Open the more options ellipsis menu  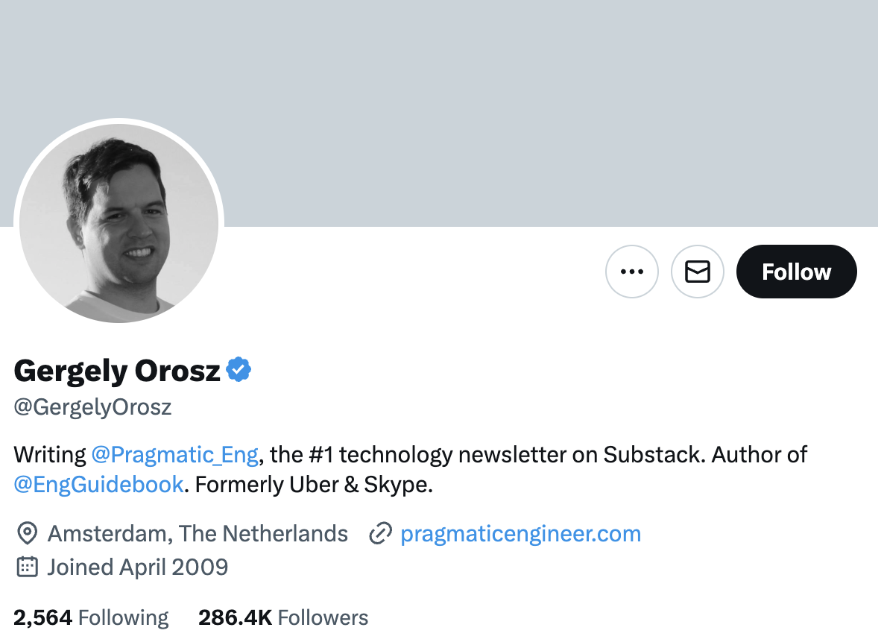click(632, 271)
